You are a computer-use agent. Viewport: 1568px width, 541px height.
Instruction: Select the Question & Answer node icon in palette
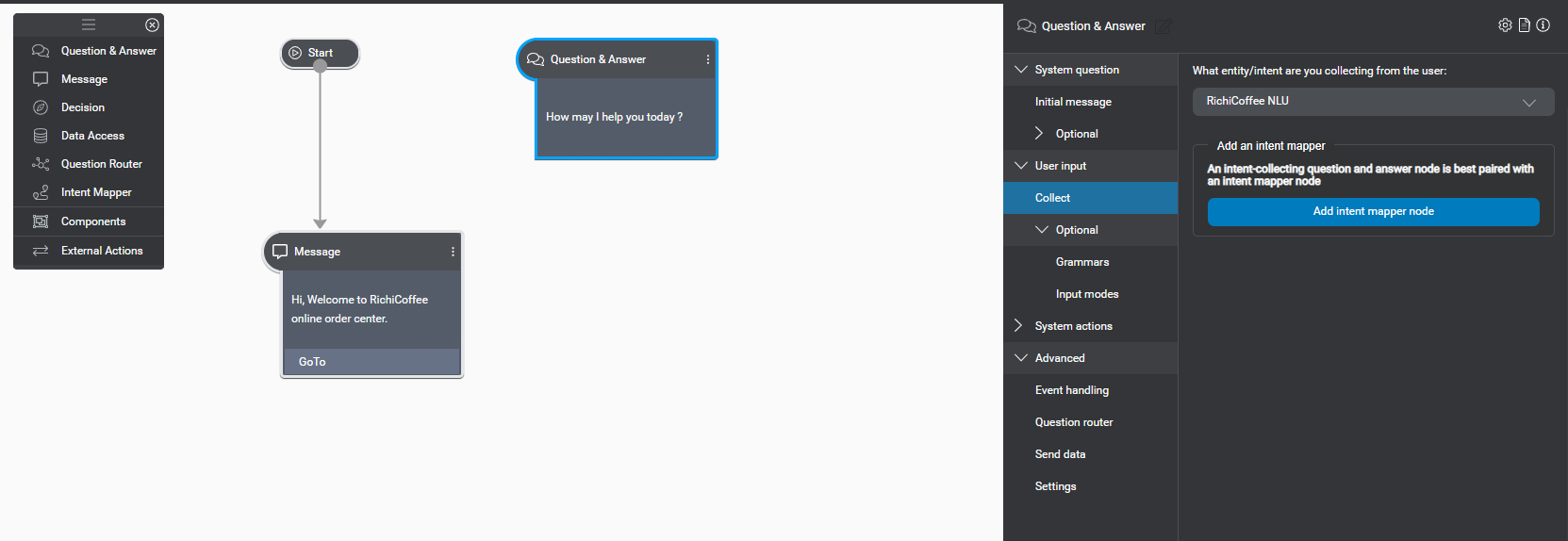point(41,51)
